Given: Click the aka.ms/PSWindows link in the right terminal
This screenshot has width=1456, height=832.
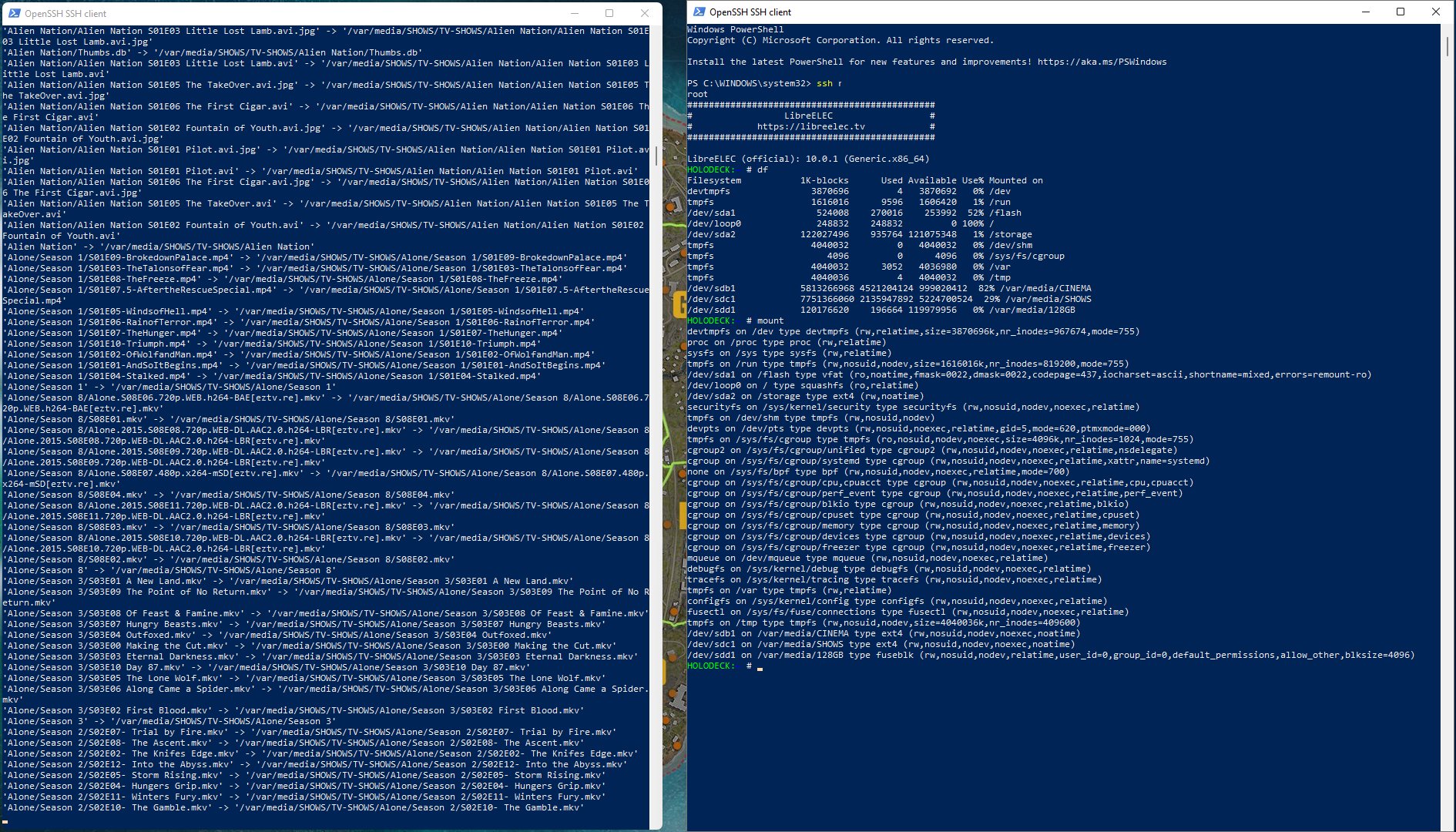Looking at the screenshot, I should click(x=1102, y=62).
